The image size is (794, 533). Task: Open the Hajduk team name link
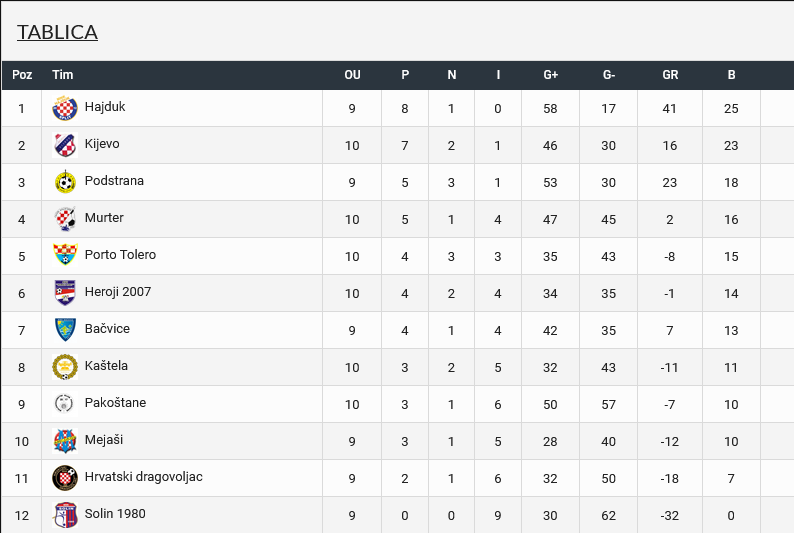click(x=105, y=107)
